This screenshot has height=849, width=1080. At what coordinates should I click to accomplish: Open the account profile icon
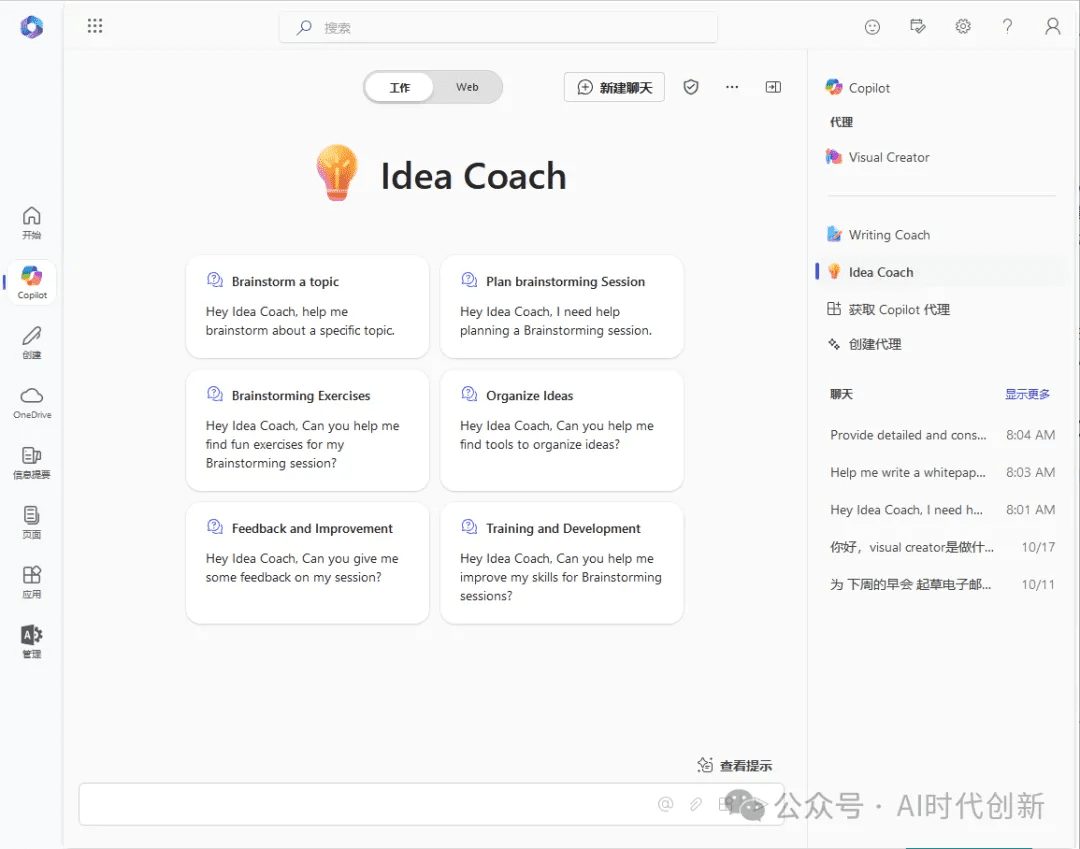(x=1052, y=27)
